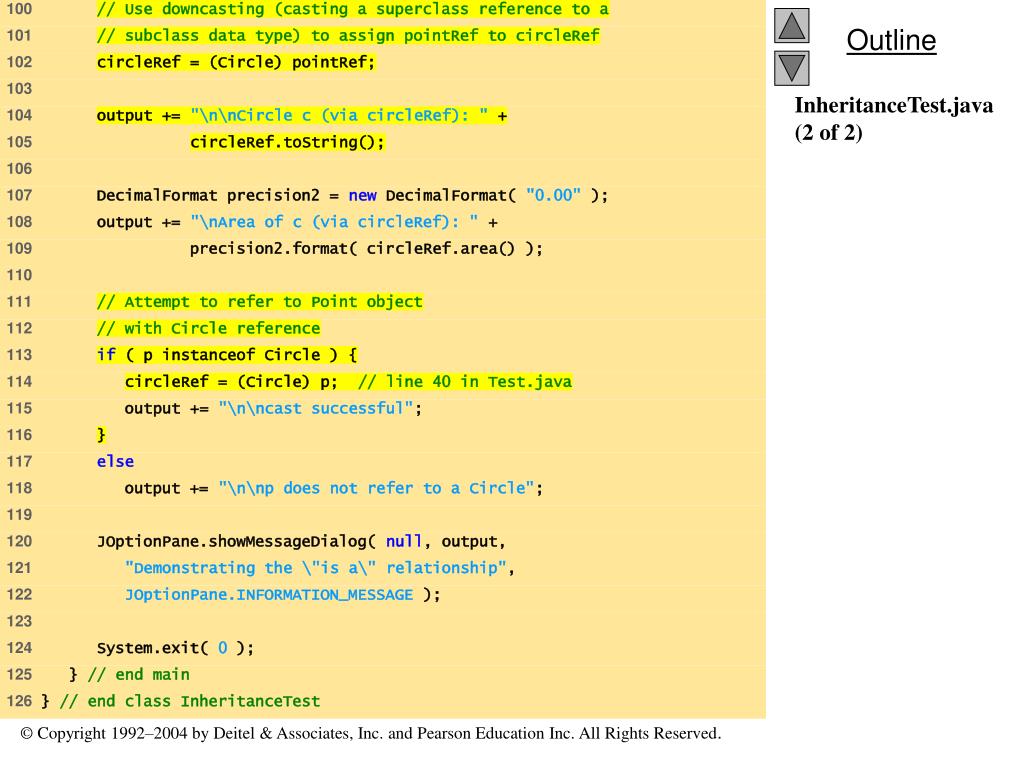Click "p does not refer to a Circle" string
Image resolution: width=1024 pixels, height=768 pixels.
tap(376, 488)
